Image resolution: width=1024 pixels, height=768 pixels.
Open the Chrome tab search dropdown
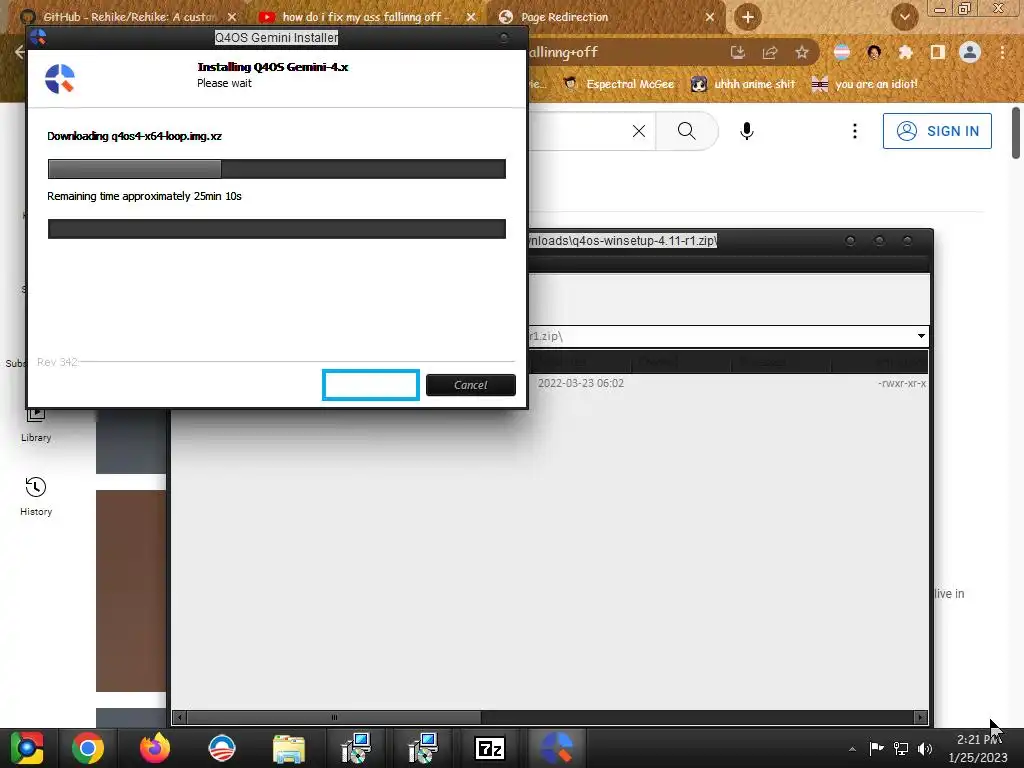click(x=904, y=17)
